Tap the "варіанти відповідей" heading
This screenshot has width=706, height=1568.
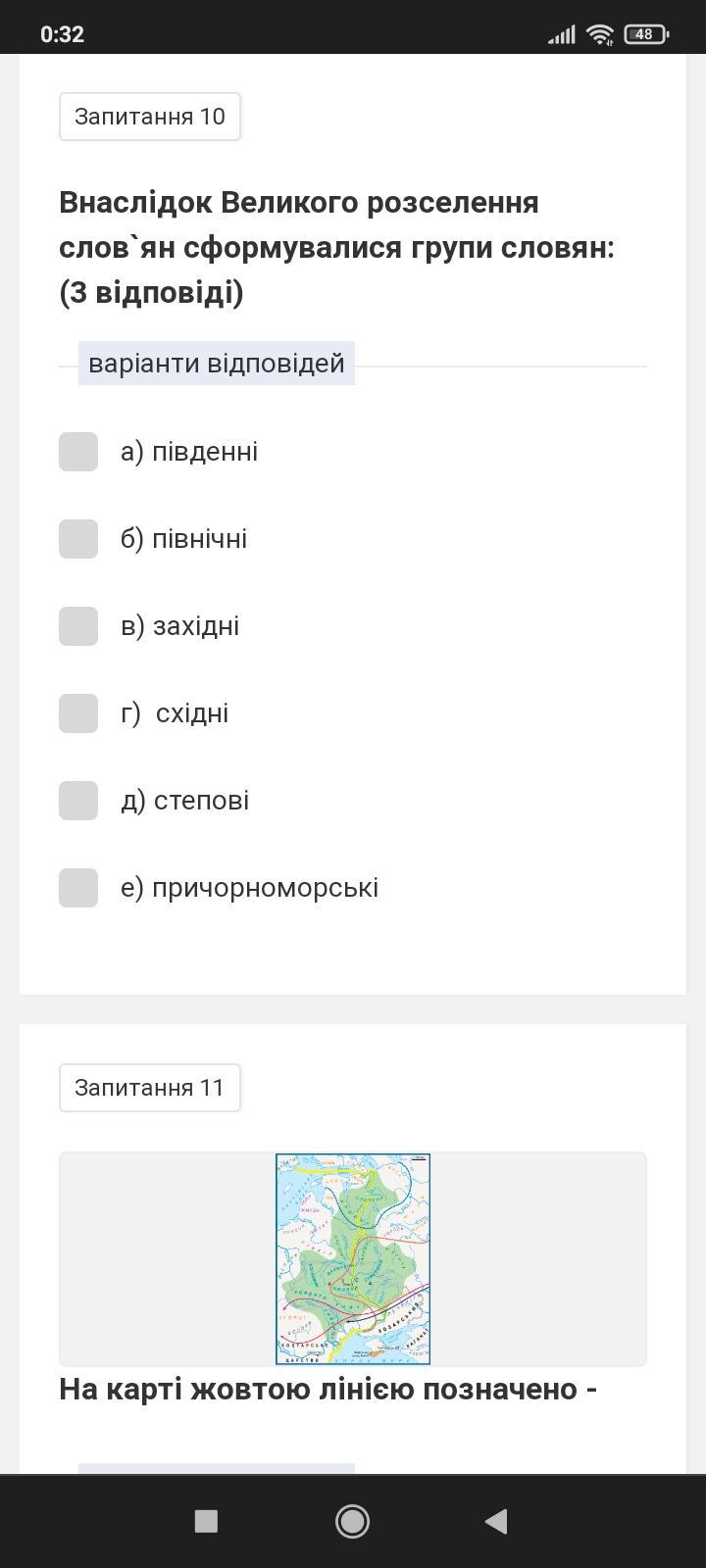point(217,364)
